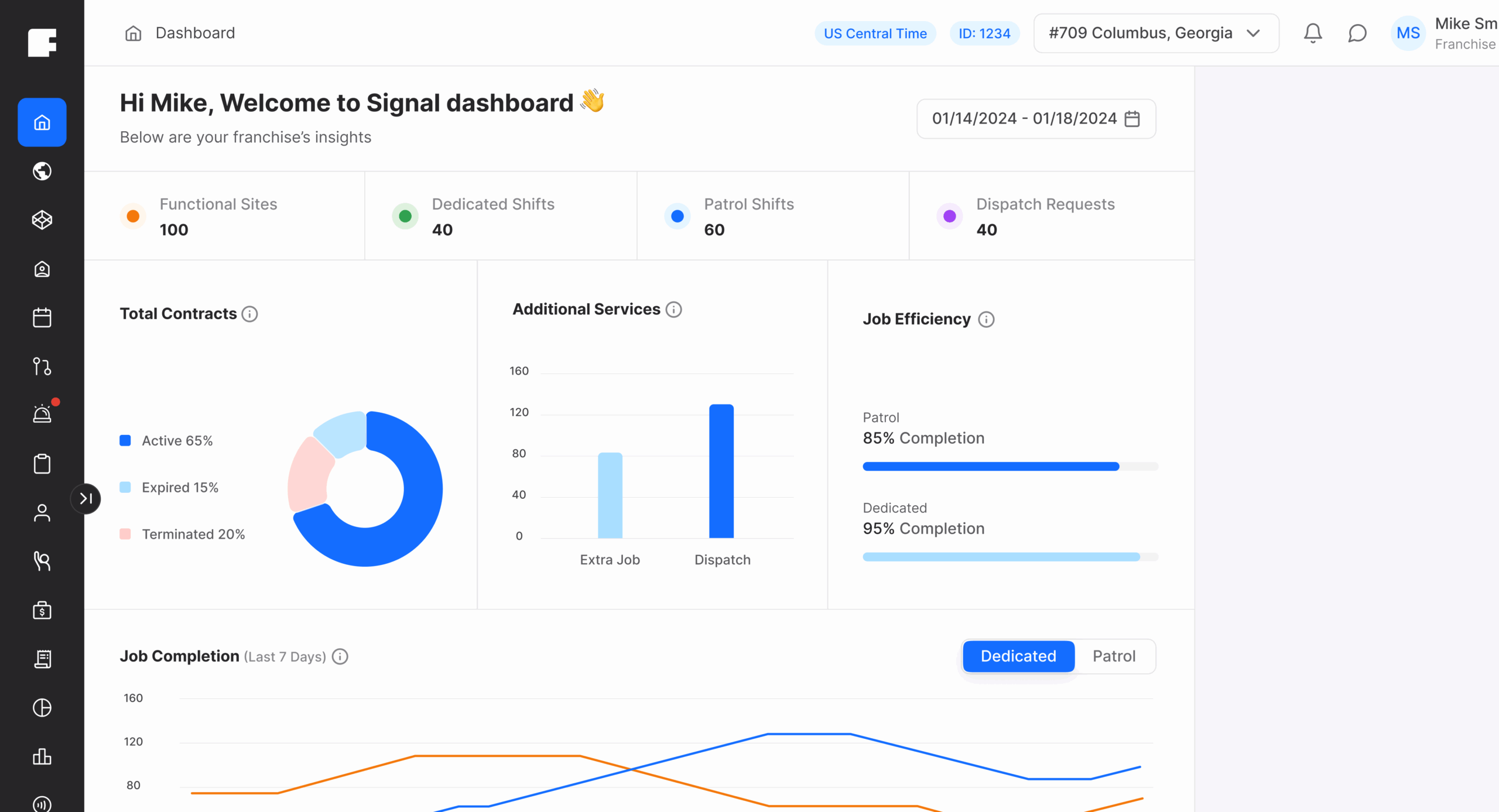
Task: Click the Dashboard breadcrumb
Action: 194,33
